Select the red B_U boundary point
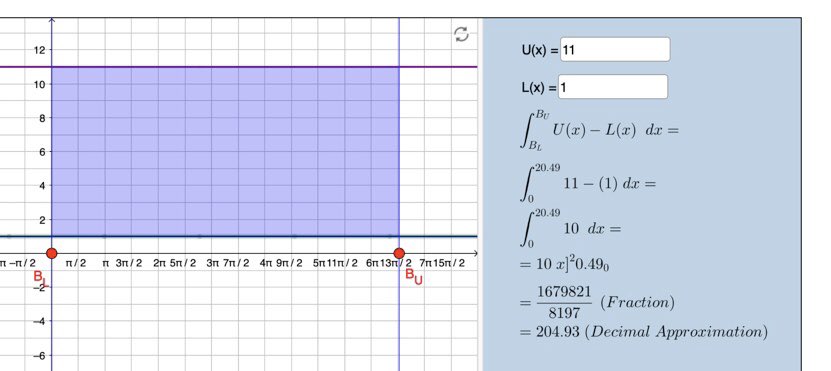Screen dimensions: 831x371 point(399,253)
